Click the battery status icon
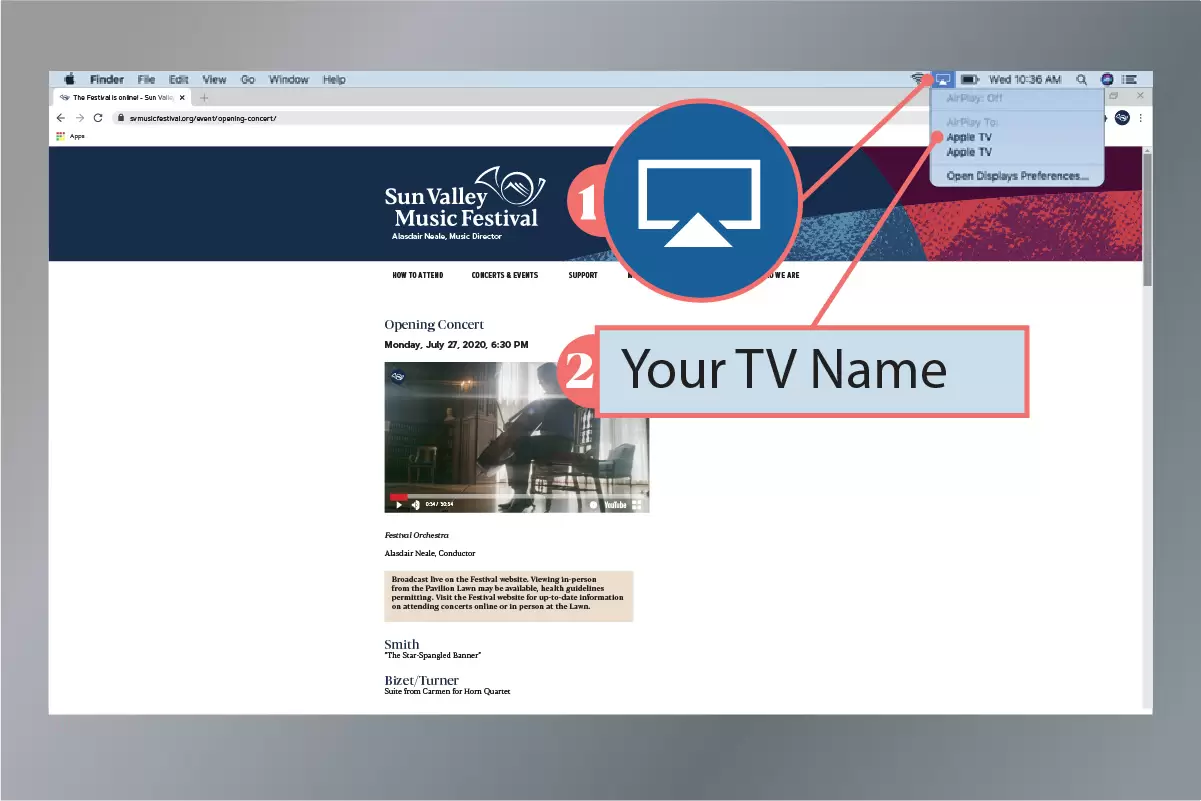The width and height of the screenshot is (1201, 801). point(969,80)
